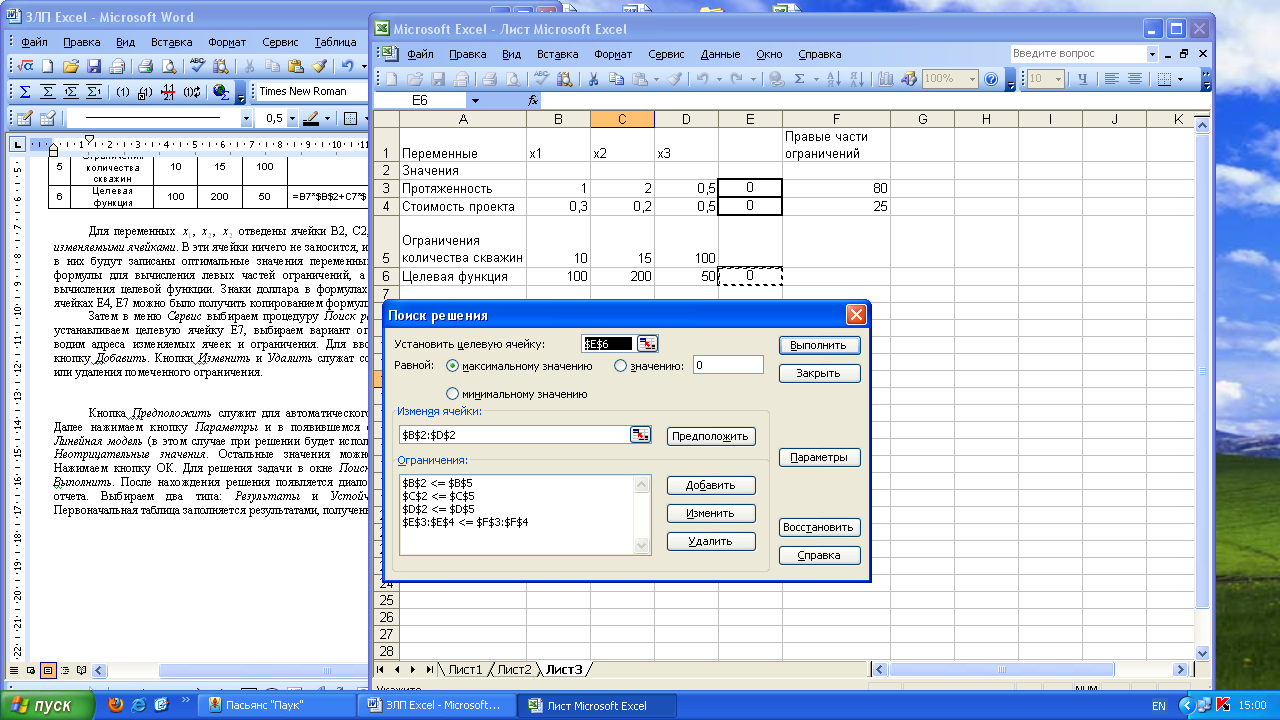
Task: Click AutoSum sigma icon in Excel toolbar
Action: pyautogui.click(x=799, y=79)
